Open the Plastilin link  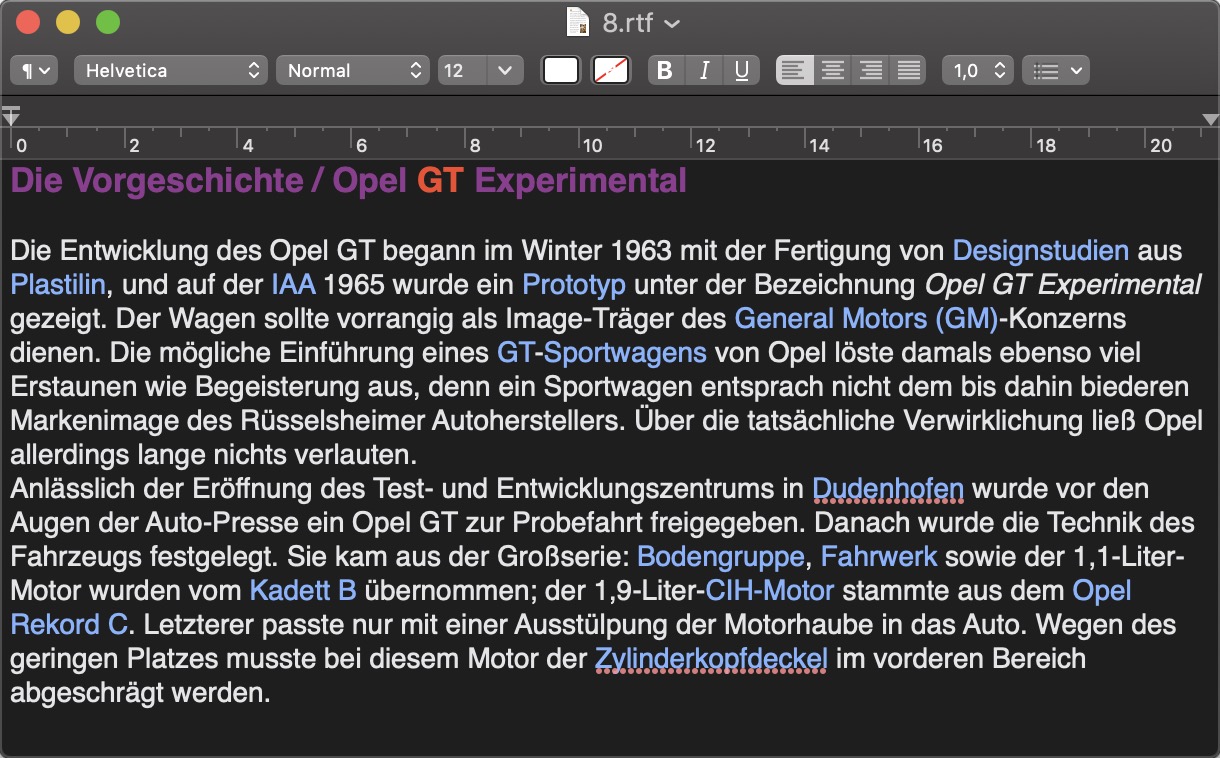(58, 284)
